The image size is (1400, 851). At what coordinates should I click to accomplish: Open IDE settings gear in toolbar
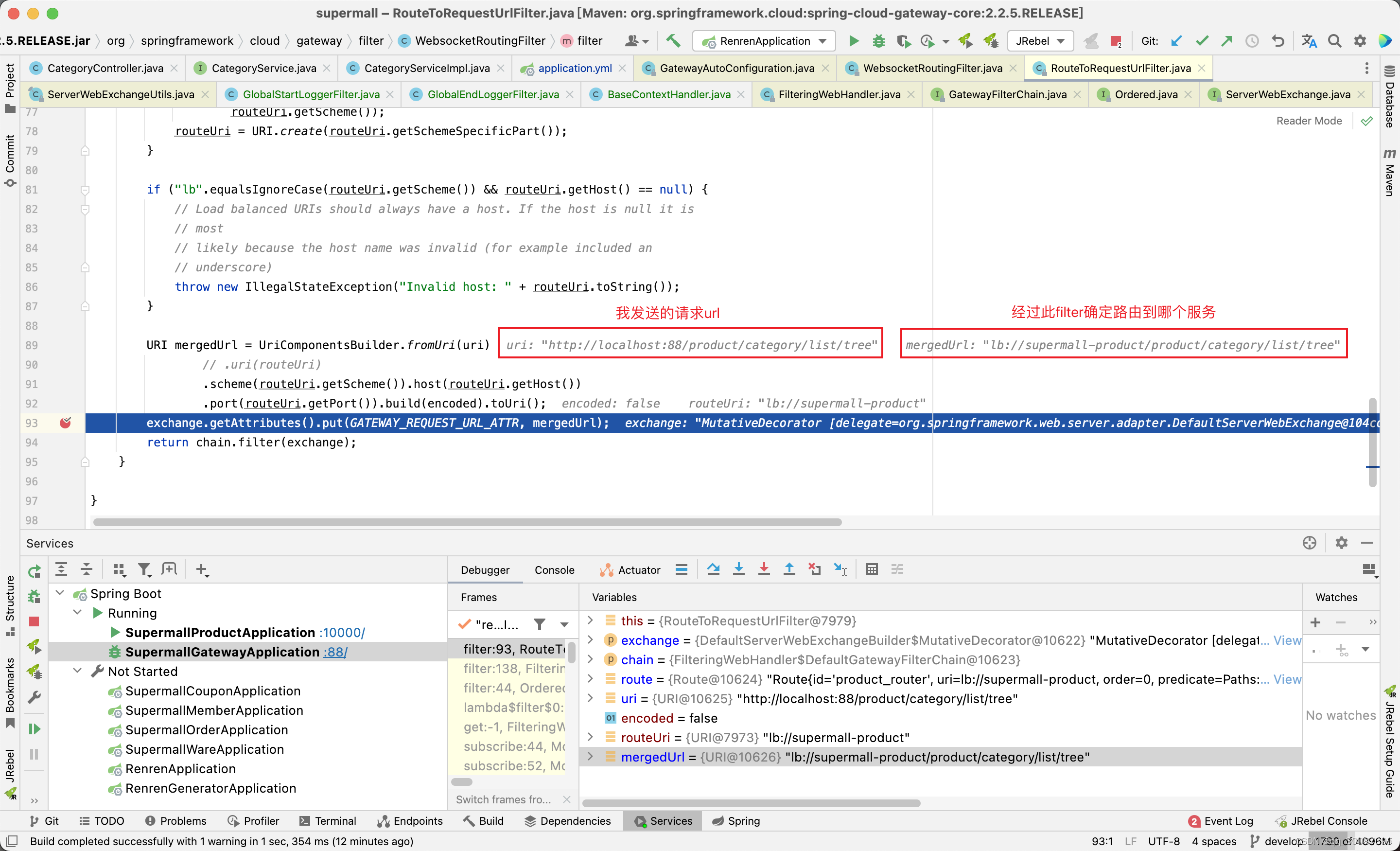(1360, 41)
